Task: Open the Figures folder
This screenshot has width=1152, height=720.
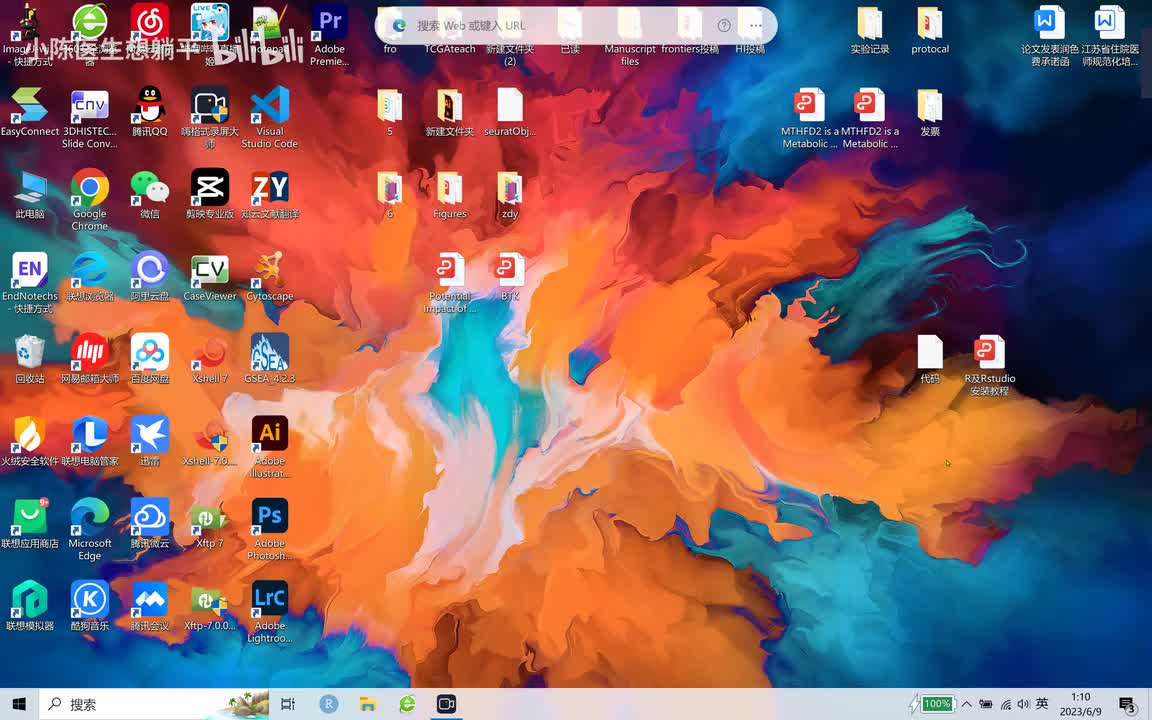Action: click(450, 194)
